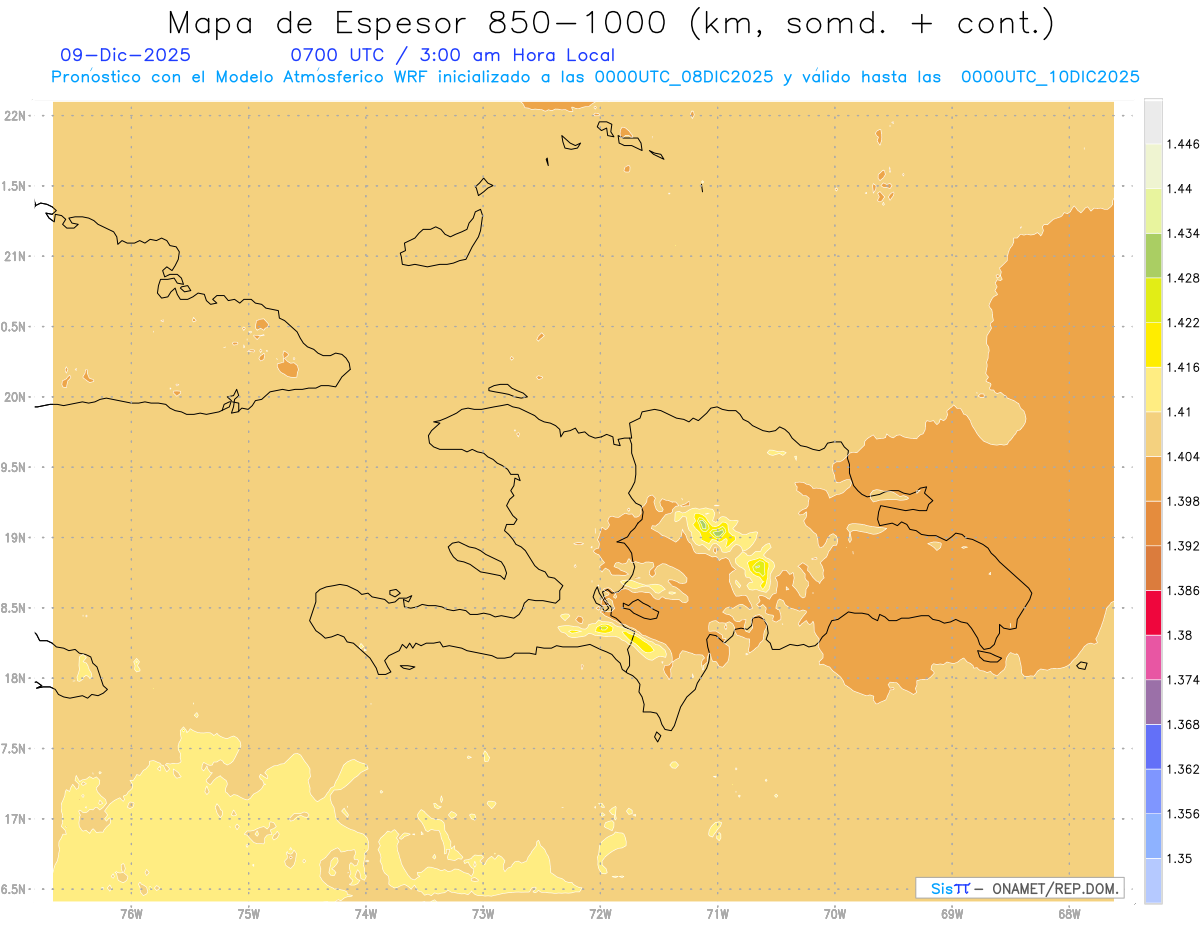This screenshot has height=927, width=1200.
Task: Click the pink swatch between 1.374 and 1.38
Action: click(1153, 657)
